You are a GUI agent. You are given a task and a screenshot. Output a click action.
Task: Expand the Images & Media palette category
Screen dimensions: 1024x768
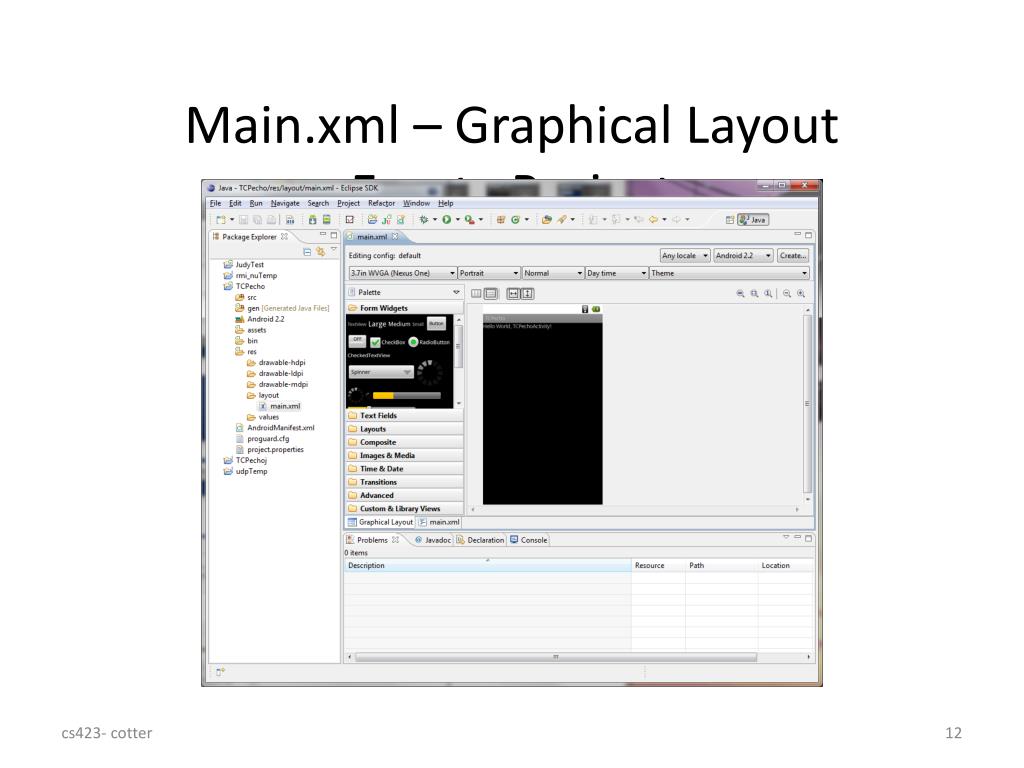pyautogui.click(x=404, y=455)
